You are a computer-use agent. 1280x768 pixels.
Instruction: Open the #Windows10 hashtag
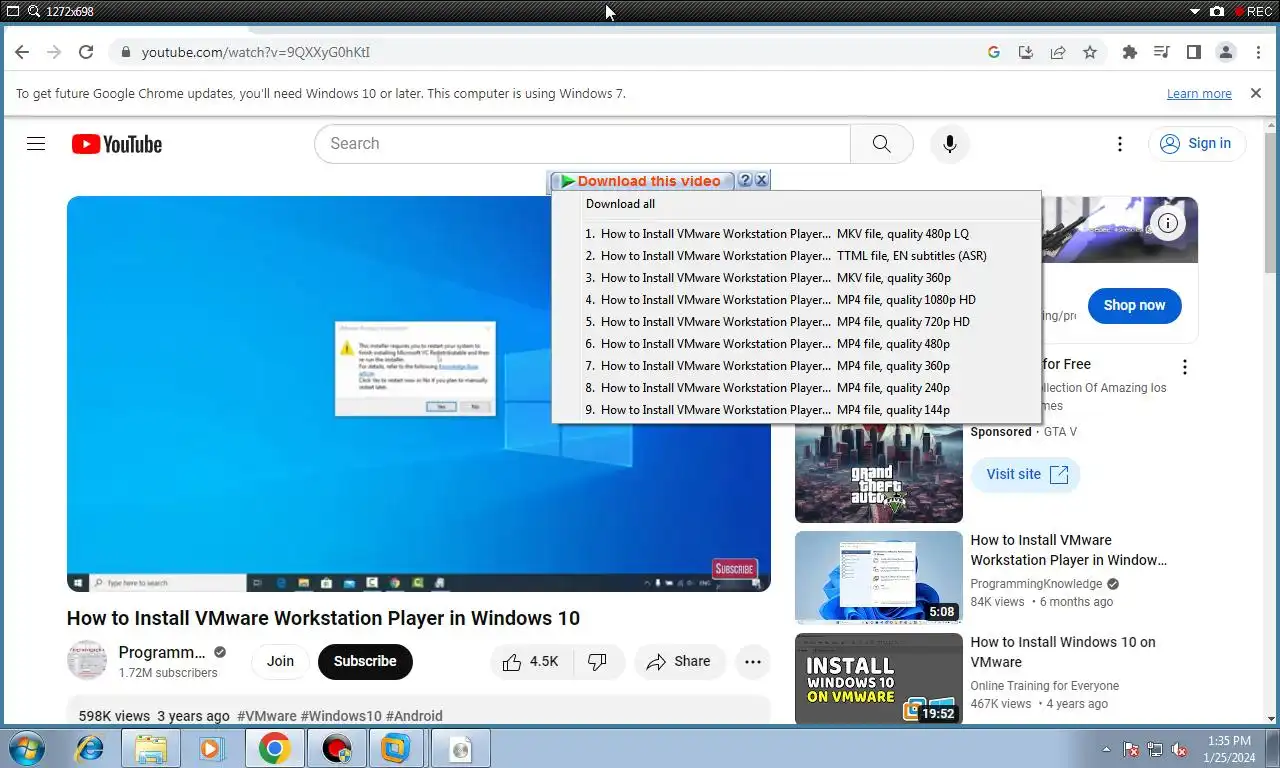coord(341,716)
